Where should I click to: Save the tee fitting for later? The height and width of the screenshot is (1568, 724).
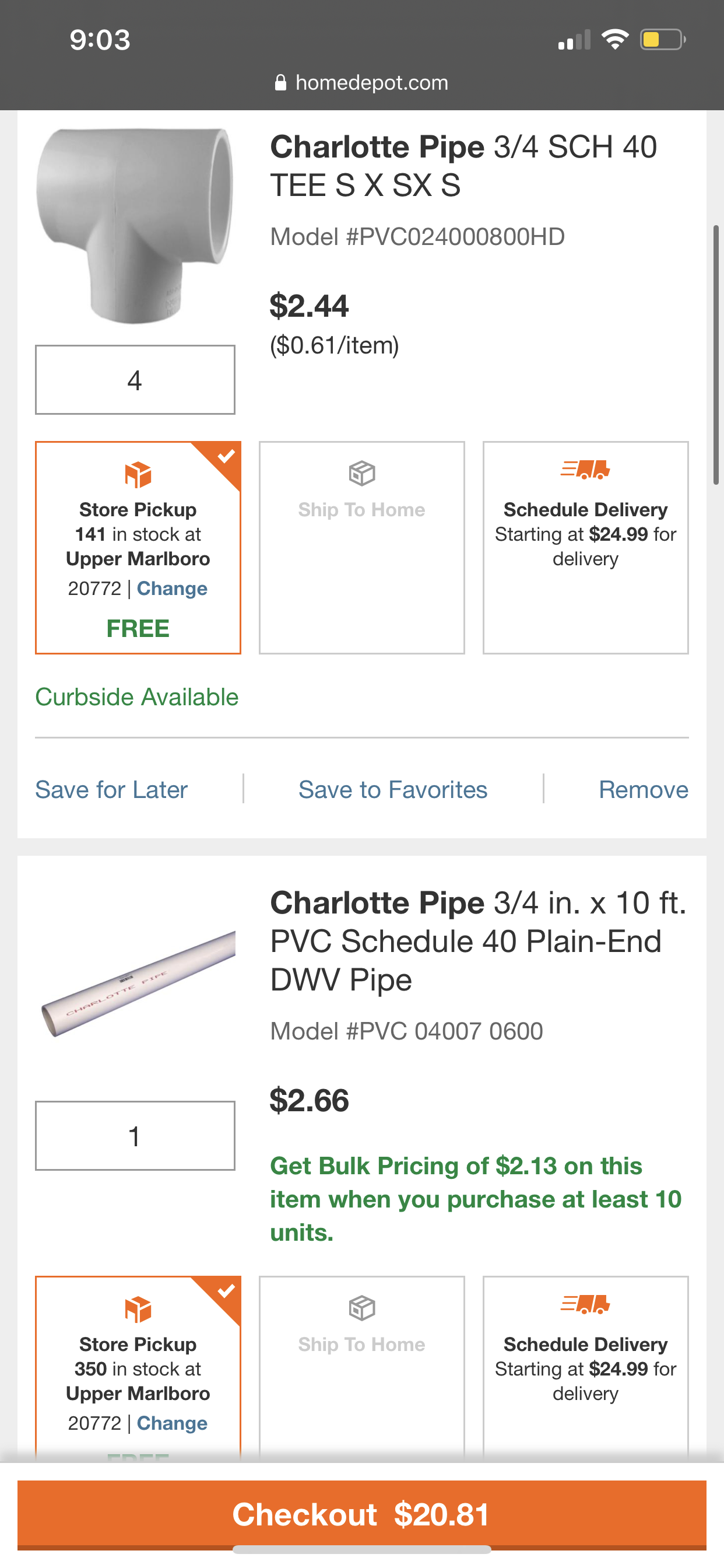(x=111, y=789)
